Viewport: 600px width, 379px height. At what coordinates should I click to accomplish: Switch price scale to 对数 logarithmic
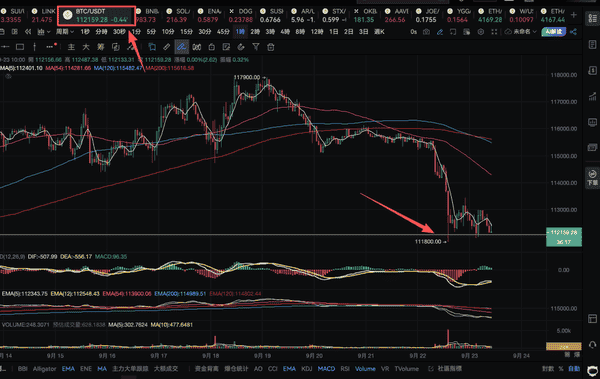(548, 369)
